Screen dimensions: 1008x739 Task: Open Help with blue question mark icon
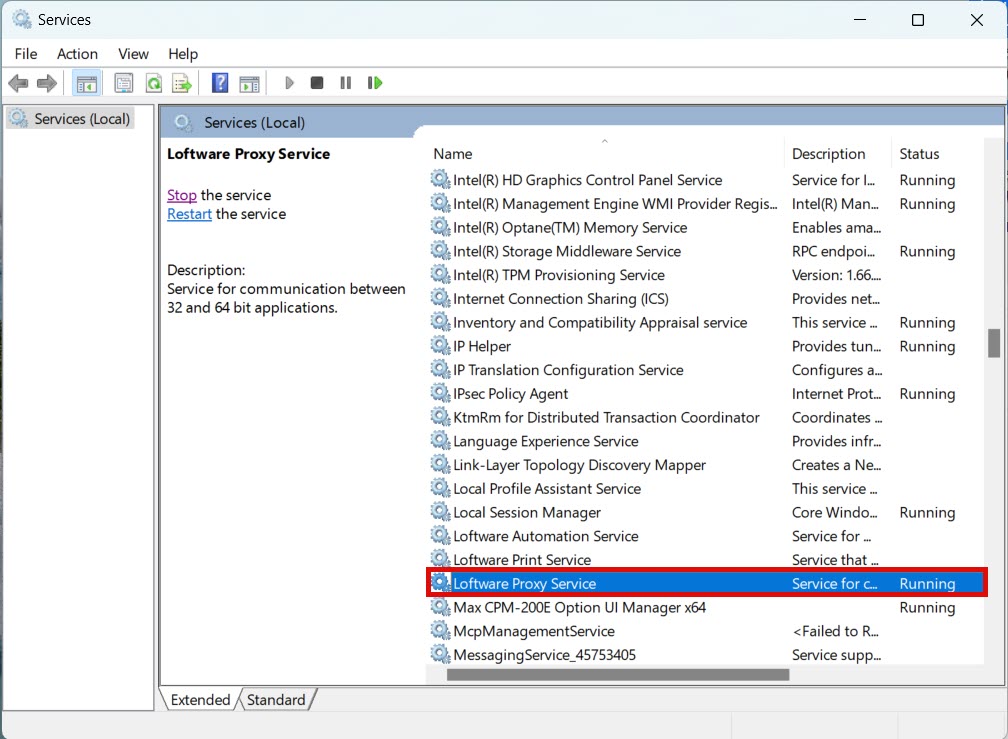tap(220, 83)
